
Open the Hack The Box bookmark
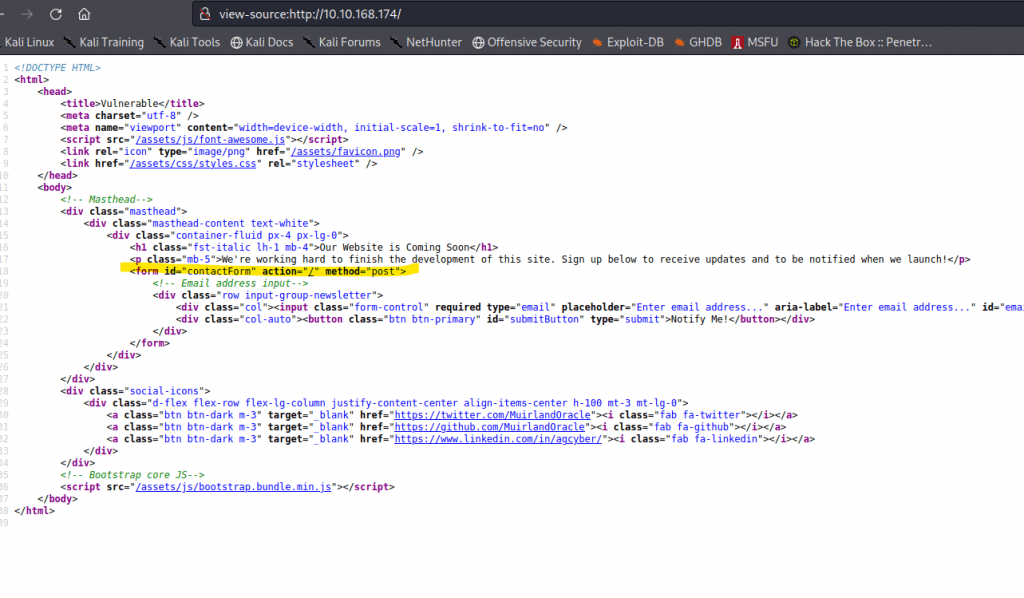tap(860, 42)
